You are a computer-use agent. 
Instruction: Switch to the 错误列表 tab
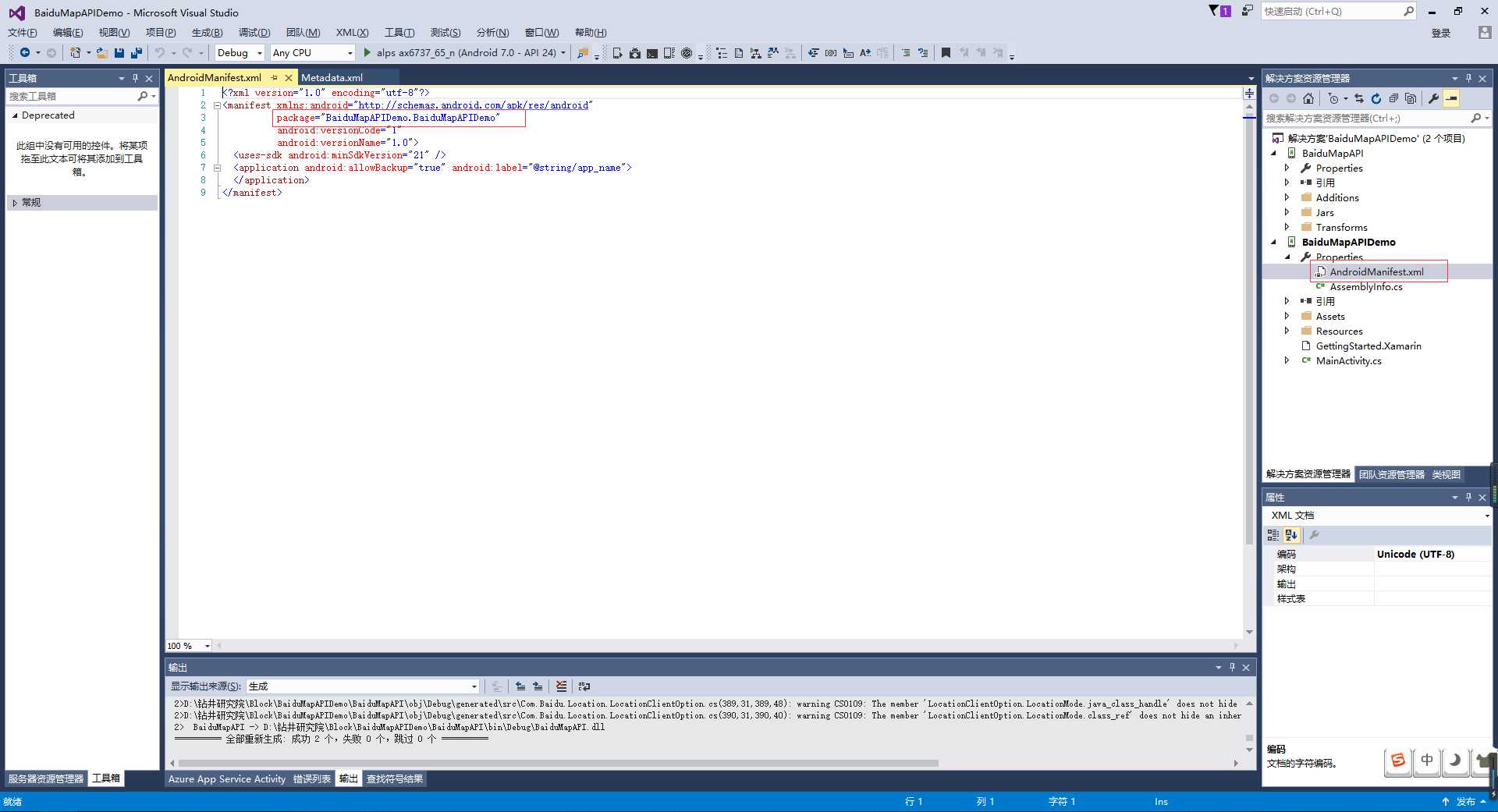coord(312,778)
